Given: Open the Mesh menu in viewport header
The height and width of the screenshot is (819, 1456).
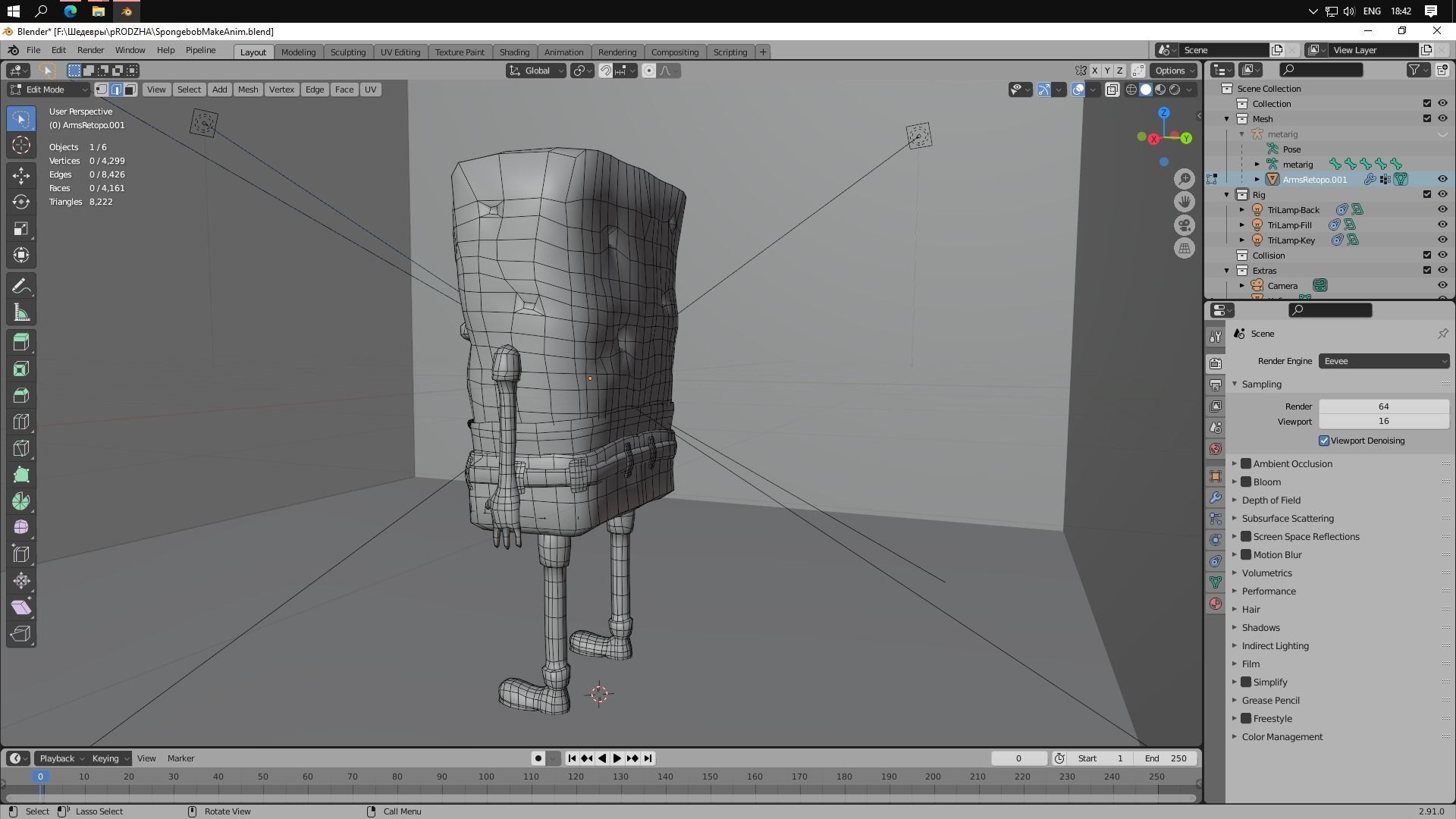Looking at the screenshot, I should point(248,89).
